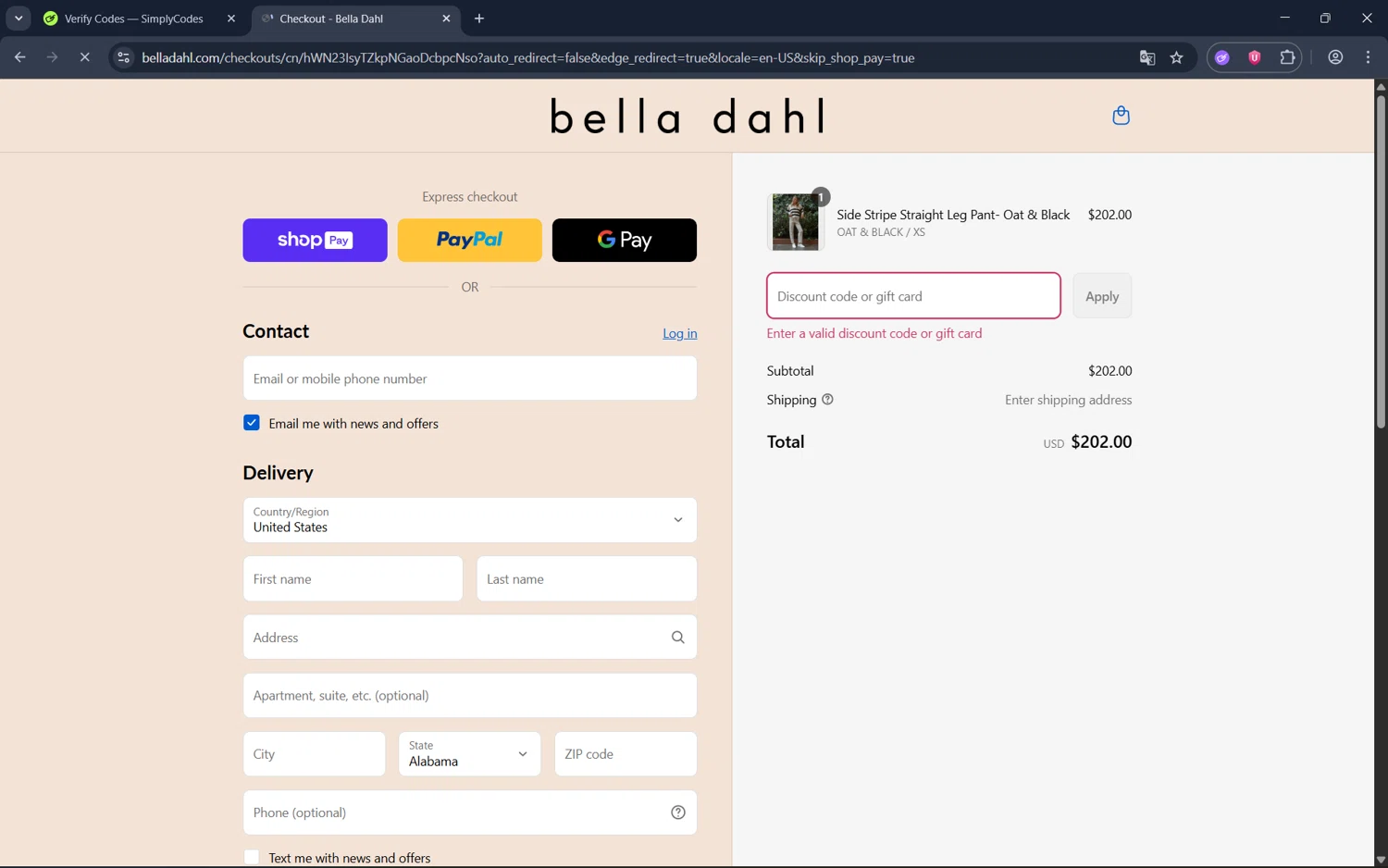Choose Google Pay express checkout
The height and width of the screenshot is (868, 1388).
pyautogui.click(x=625, y=241)
